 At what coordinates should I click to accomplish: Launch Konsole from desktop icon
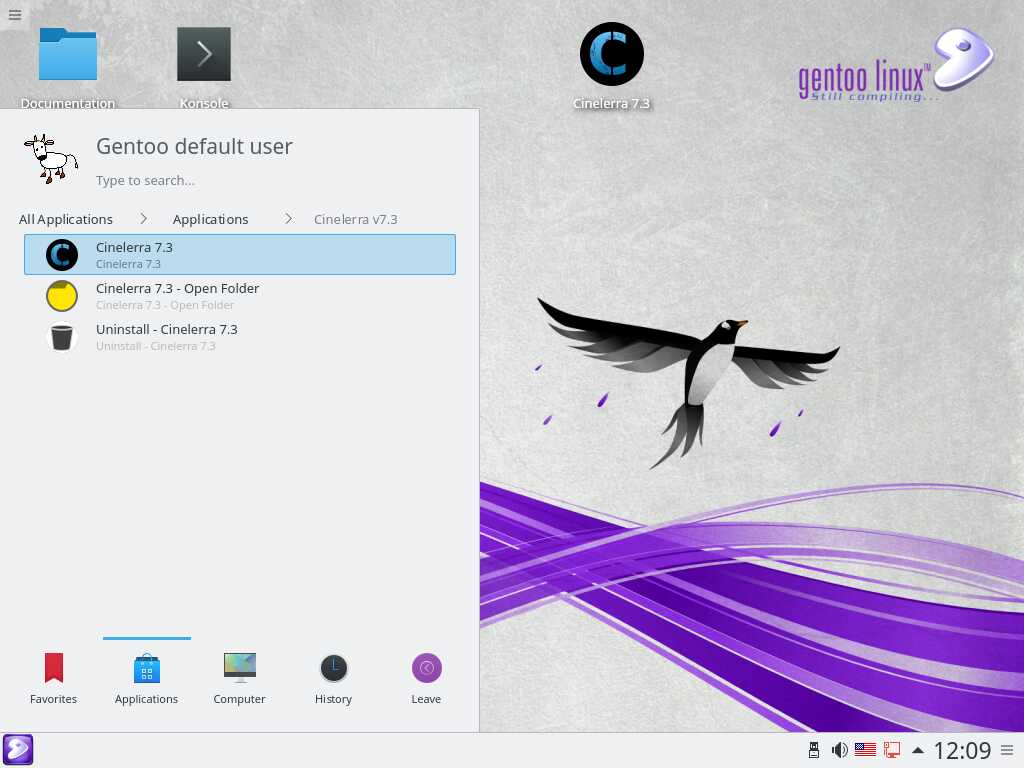point(204,65)
